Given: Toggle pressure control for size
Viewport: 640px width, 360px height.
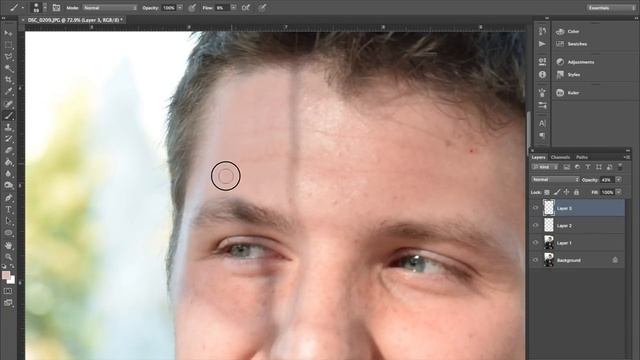Looking at the screenshot, I should click(x=262, y=8).
